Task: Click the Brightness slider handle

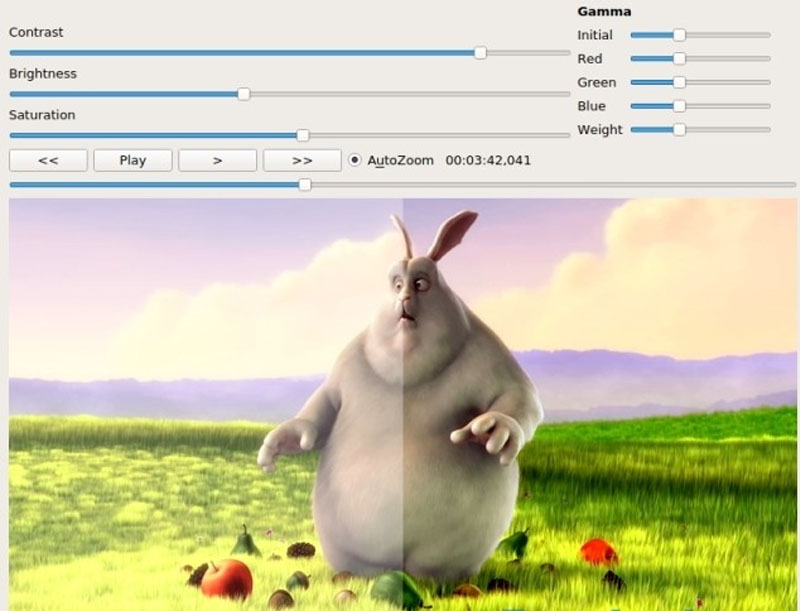Action: [243, 94]
